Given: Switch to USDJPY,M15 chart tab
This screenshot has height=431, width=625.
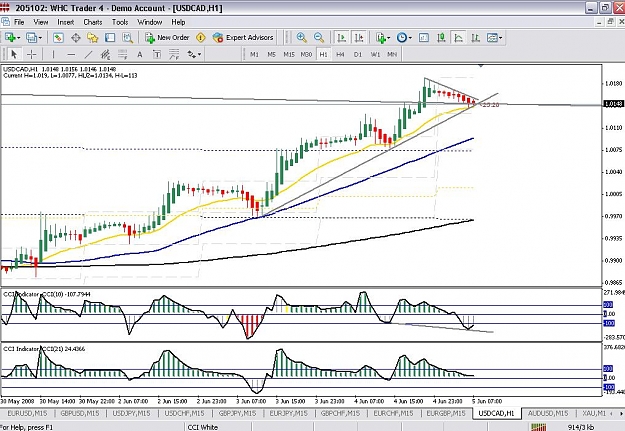Looking at the screenshot, I should [x=131, y=413].
